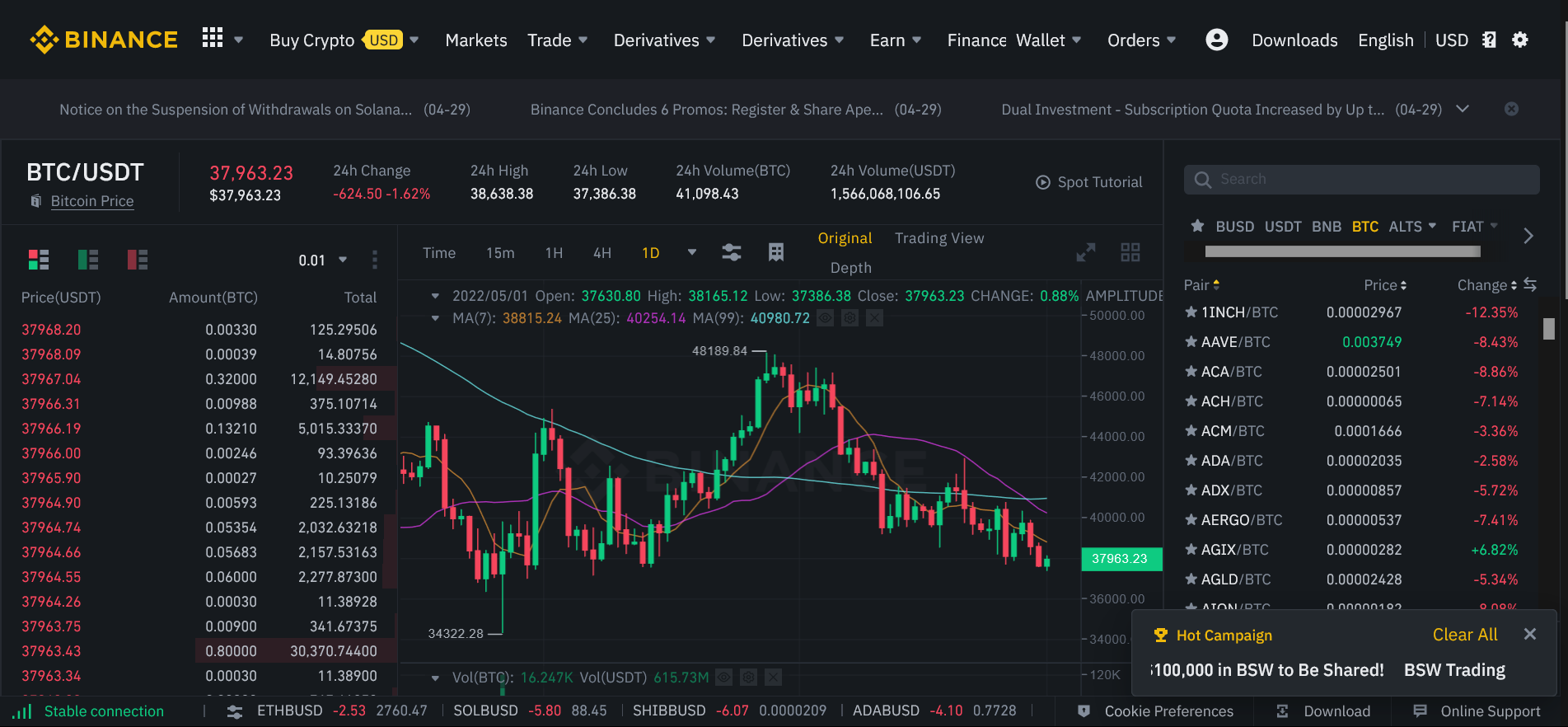Open the settings gear icon in the top bar

[x=1520, y=40]
